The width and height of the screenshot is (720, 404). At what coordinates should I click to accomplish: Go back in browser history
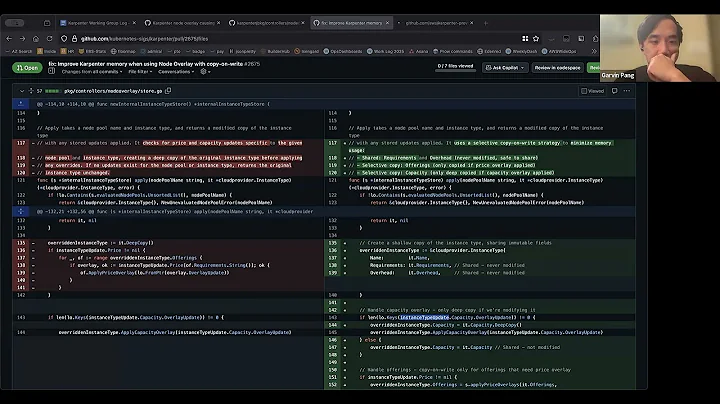tap(9, 39)
